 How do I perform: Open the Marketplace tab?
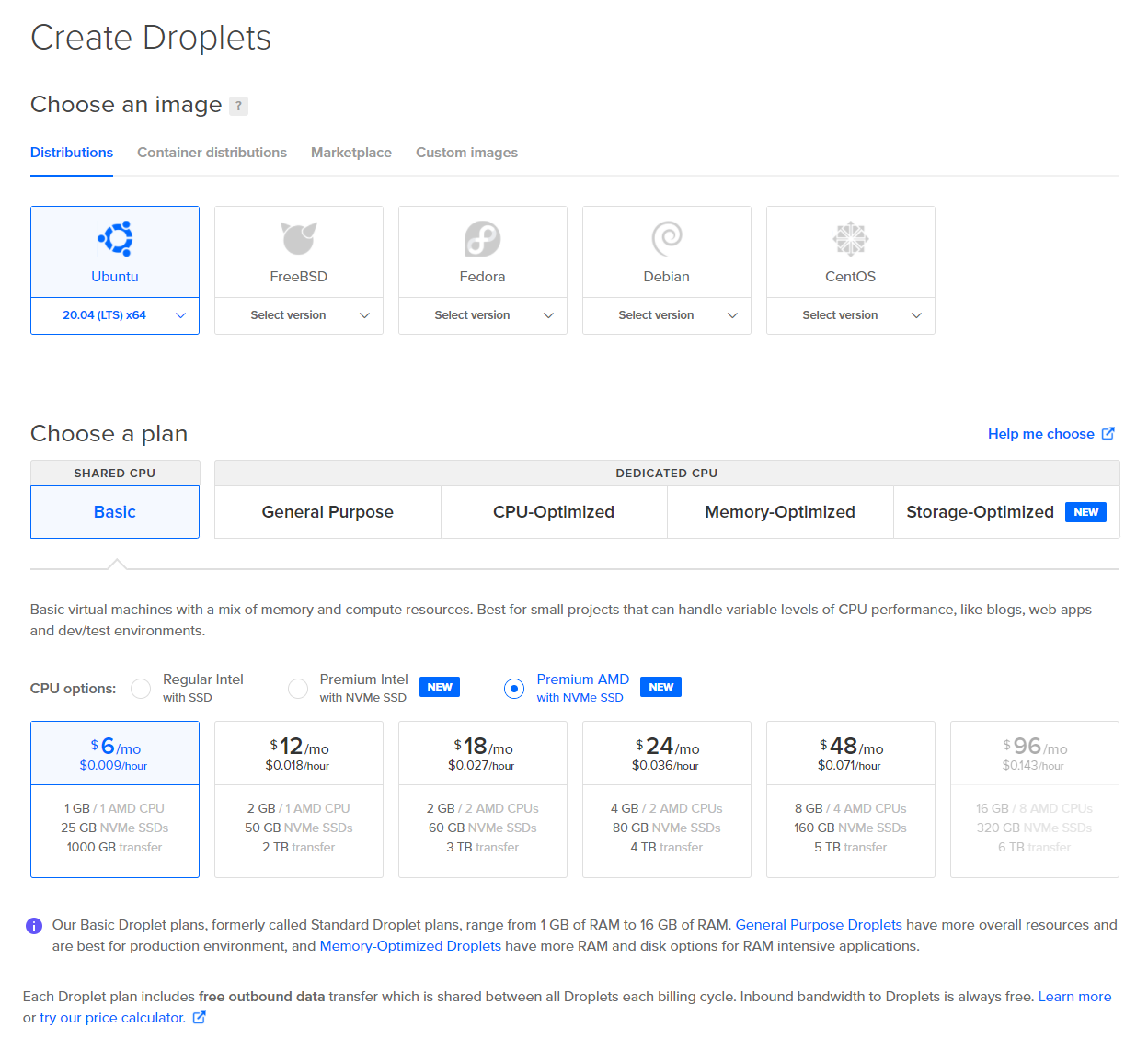351,153
